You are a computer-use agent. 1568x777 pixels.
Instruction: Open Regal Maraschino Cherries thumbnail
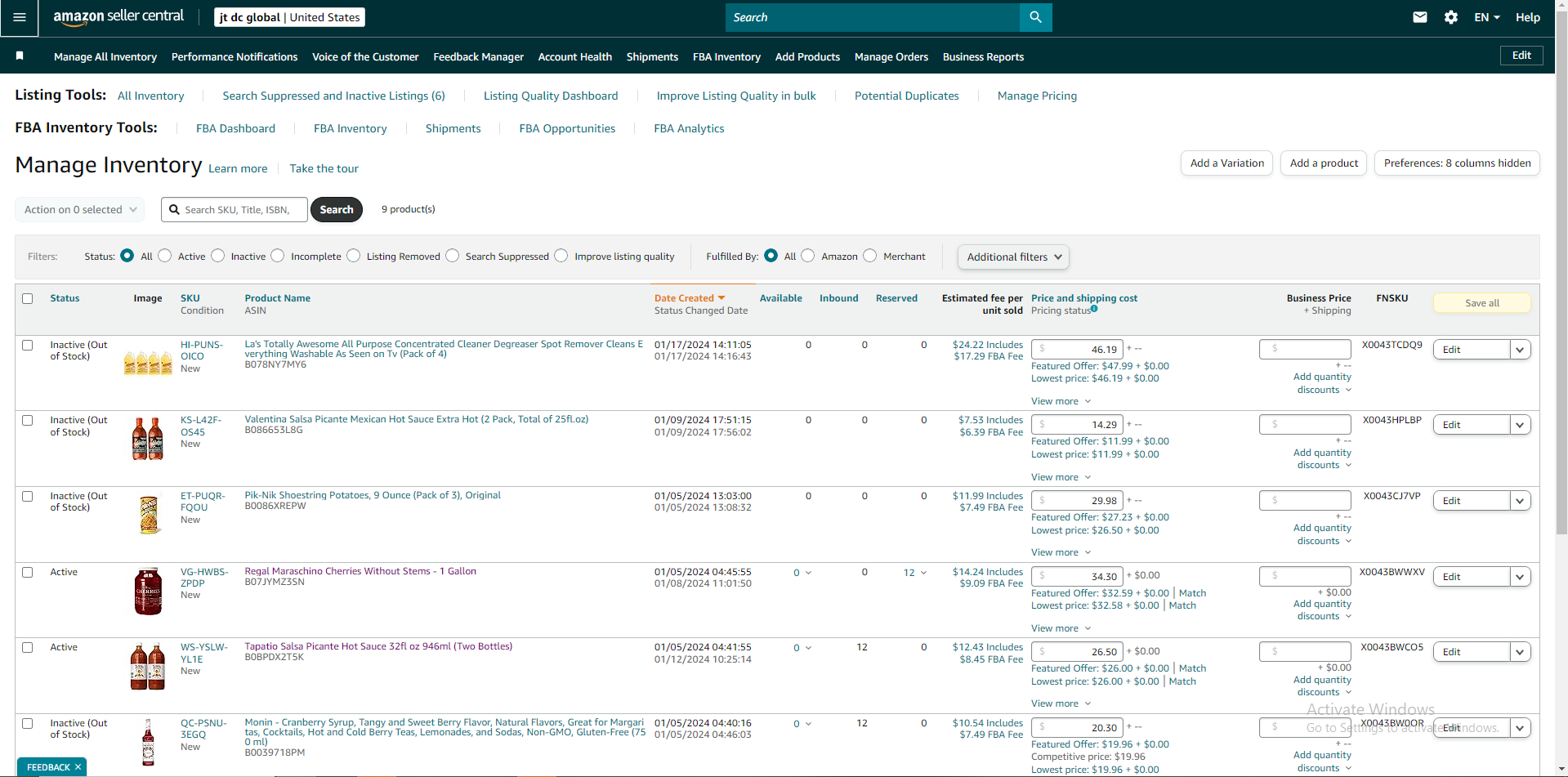point(148,591)
